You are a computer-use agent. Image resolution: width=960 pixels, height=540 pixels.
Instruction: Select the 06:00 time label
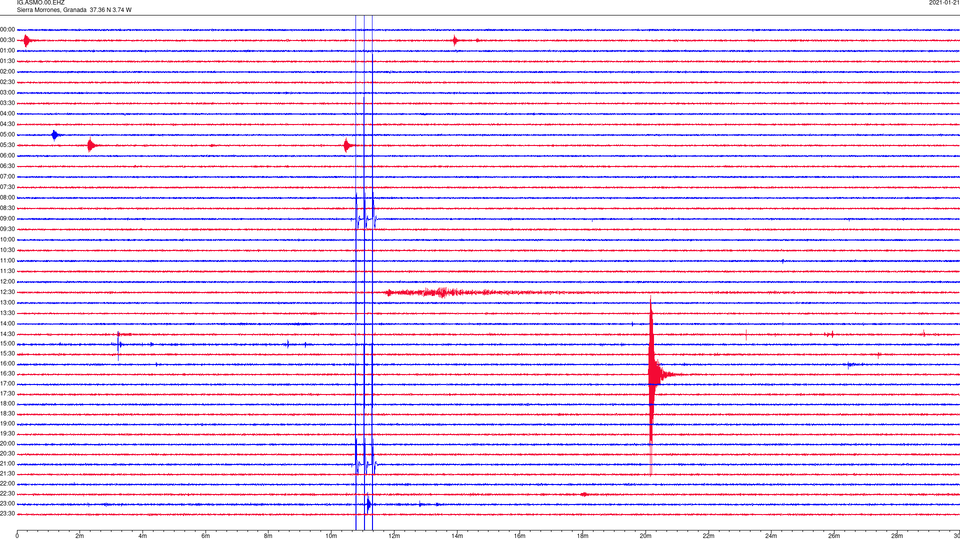tap(7, 156)
